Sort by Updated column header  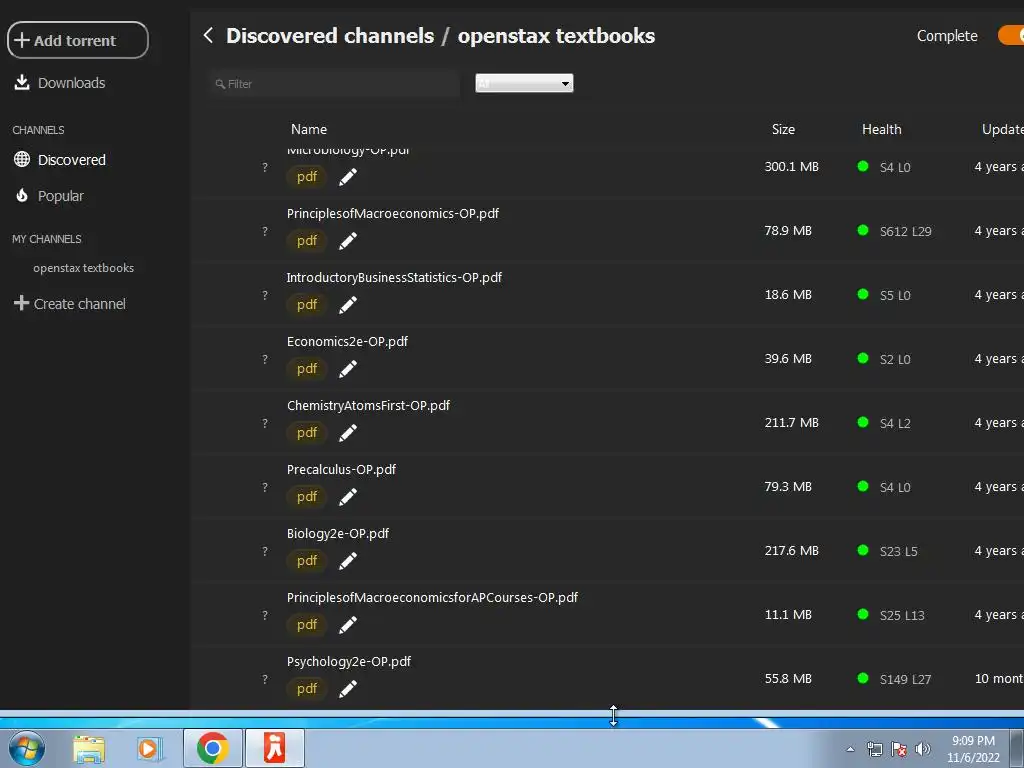1002,129
